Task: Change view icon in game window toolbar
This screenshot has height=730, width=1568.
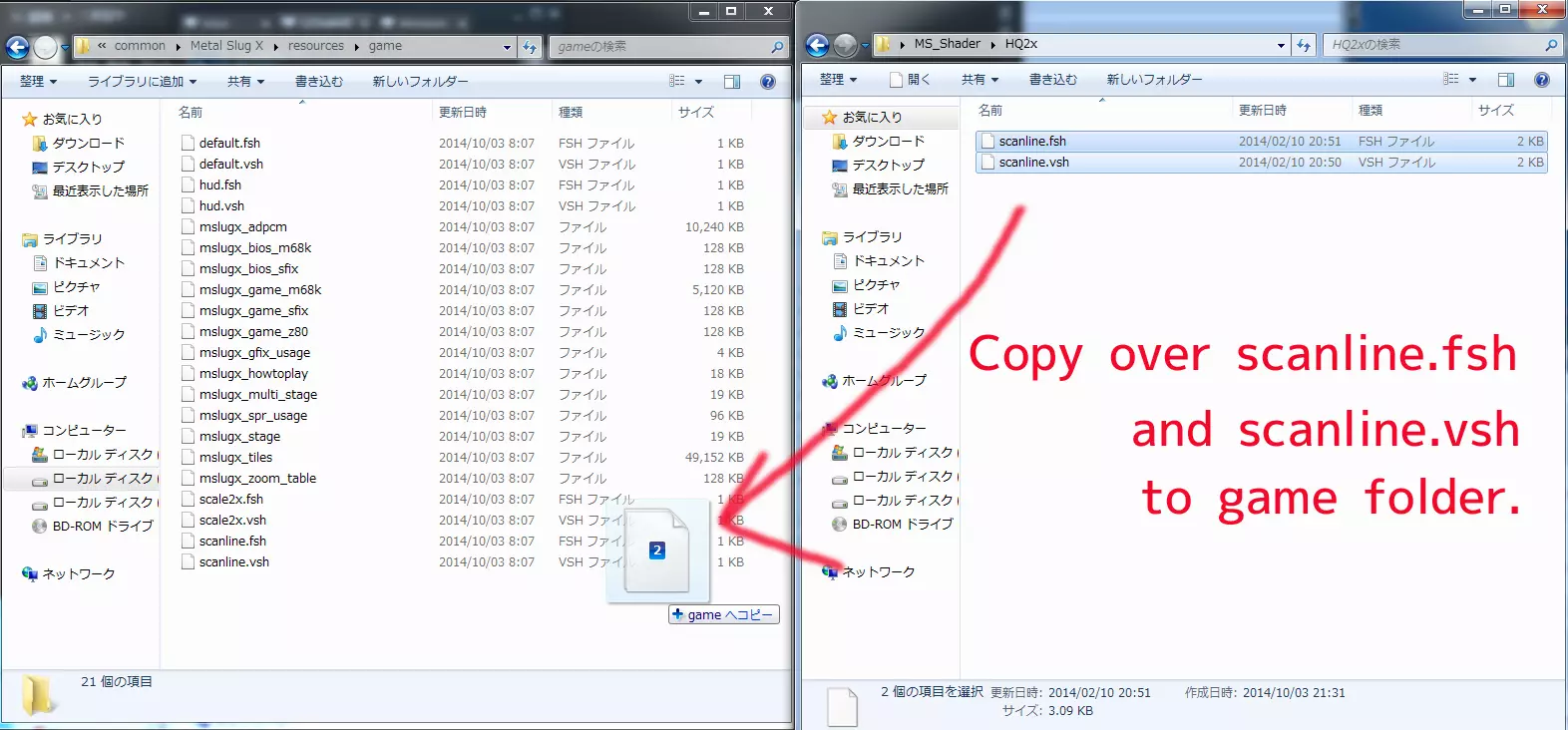Action: [x=677, y=82]
